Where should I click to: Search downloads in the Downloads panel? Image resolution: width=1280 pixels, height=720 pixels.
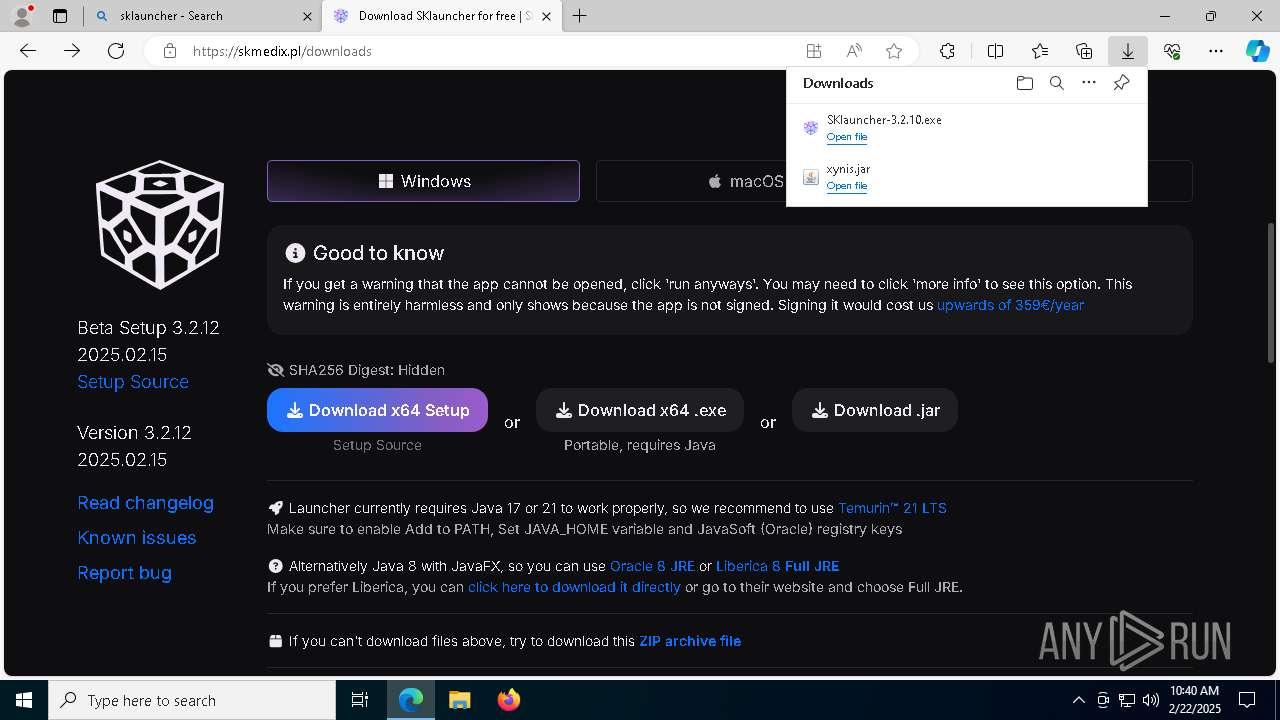point(1056,83)
